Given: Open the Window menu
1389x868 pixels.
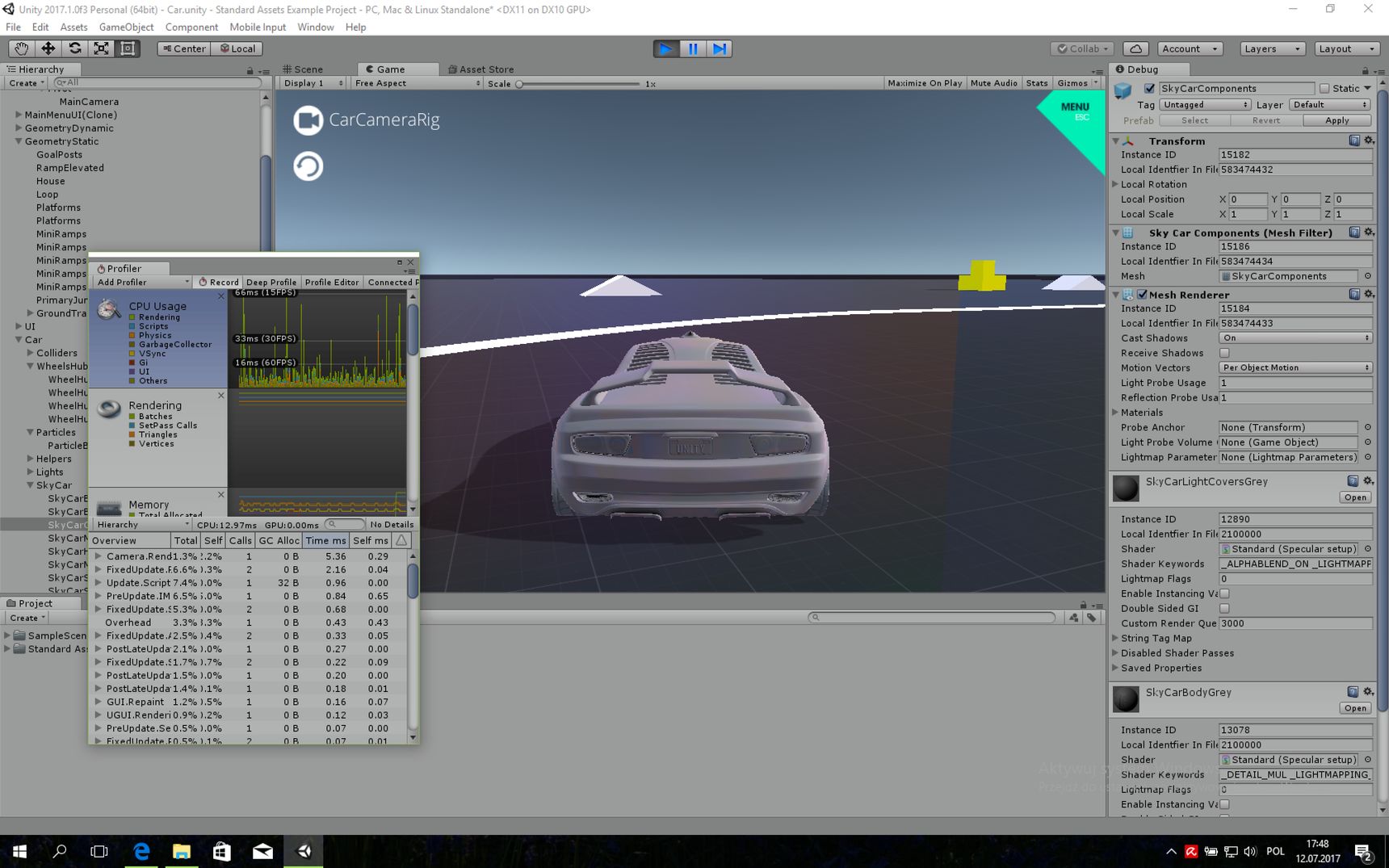Looking at the screenshot, I should tap(315, 27).
